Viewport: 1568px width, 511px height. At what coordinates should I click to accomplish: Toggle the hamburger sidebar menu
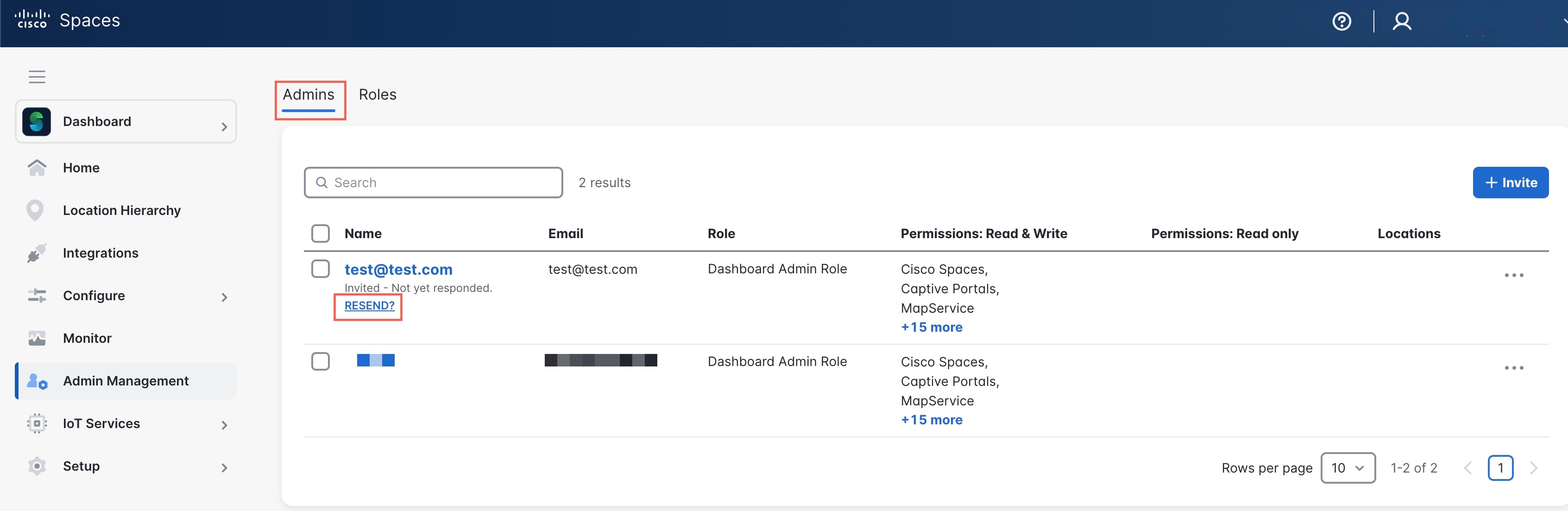click(37, 77)
